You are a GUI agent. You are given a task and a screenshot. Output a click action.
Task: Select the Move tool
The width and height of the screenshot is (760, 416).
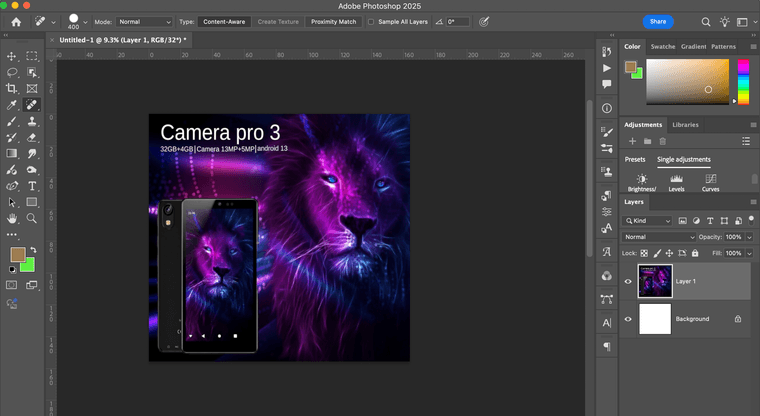11,56
